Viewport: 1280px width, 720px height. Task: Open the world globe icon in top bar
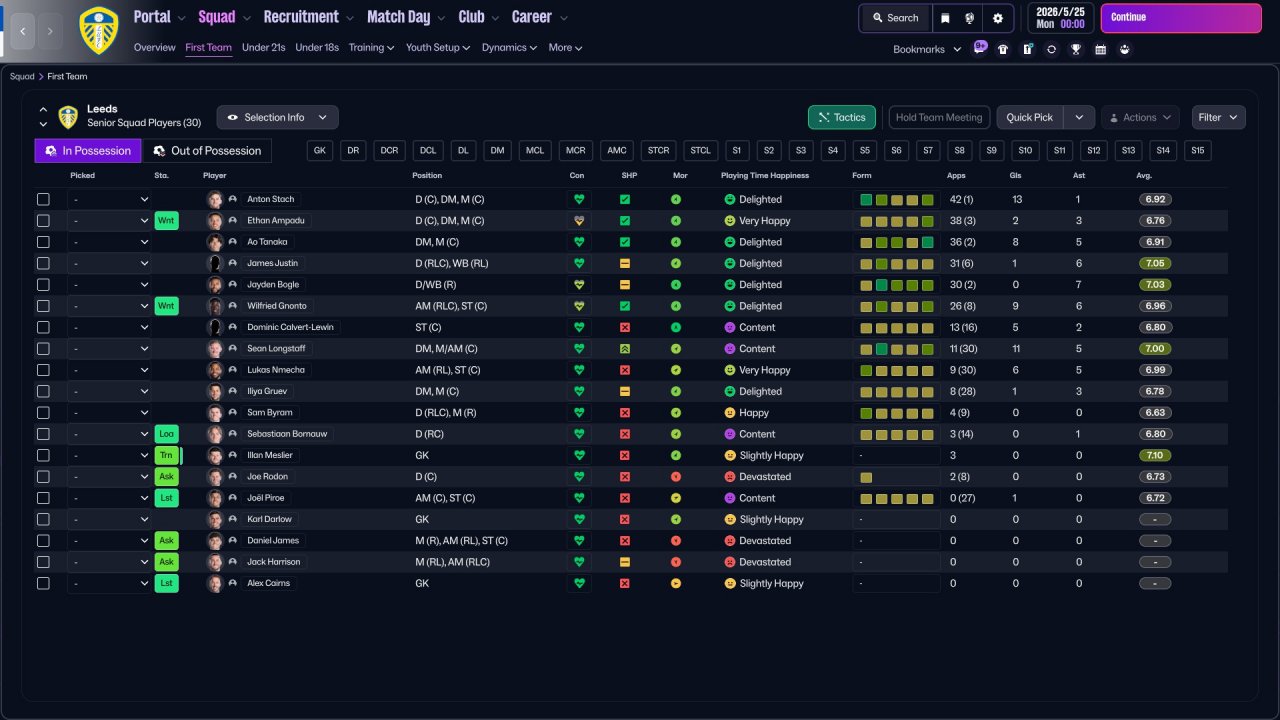[970, 18]
